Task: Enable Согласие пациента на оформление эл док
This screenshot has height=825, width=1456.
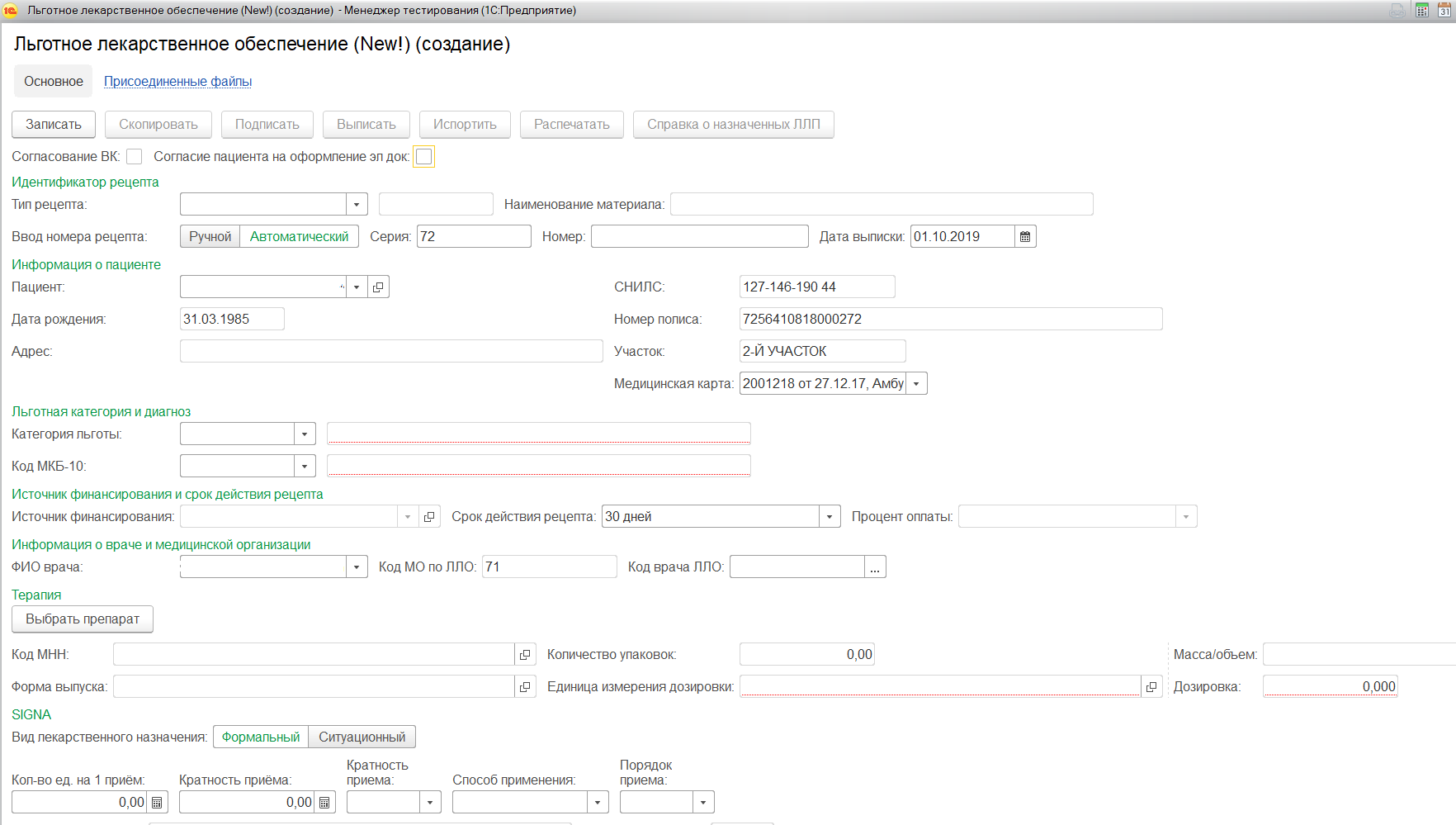Action: coord(424,157)
